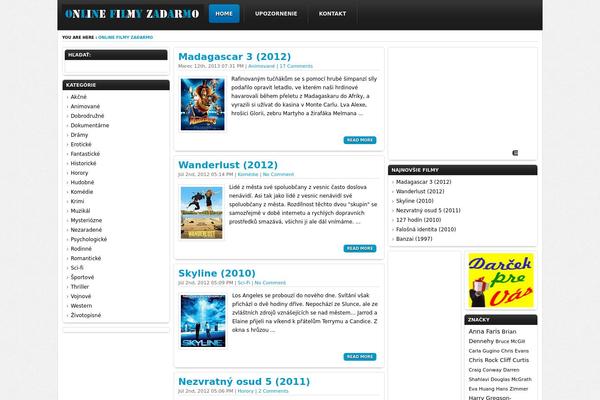Open the No Comment link under Wanderlust
The image size is (600, 400).
coord(278,175)
